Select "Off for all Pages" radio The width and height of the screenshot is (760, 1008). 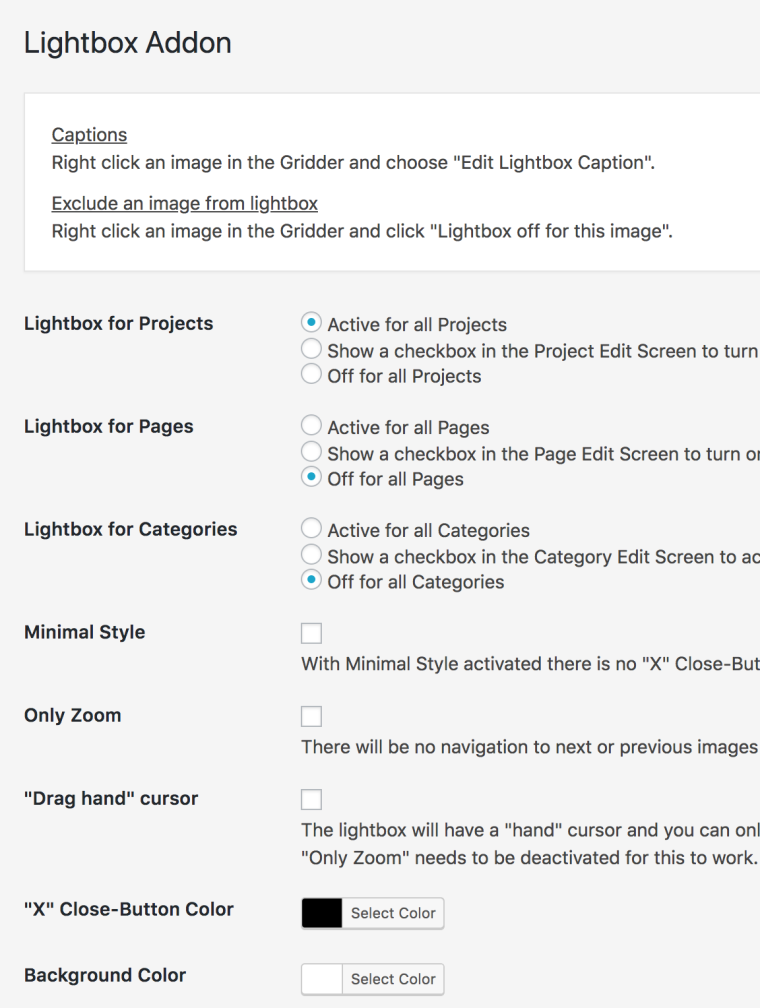click(x=311, y=479)
